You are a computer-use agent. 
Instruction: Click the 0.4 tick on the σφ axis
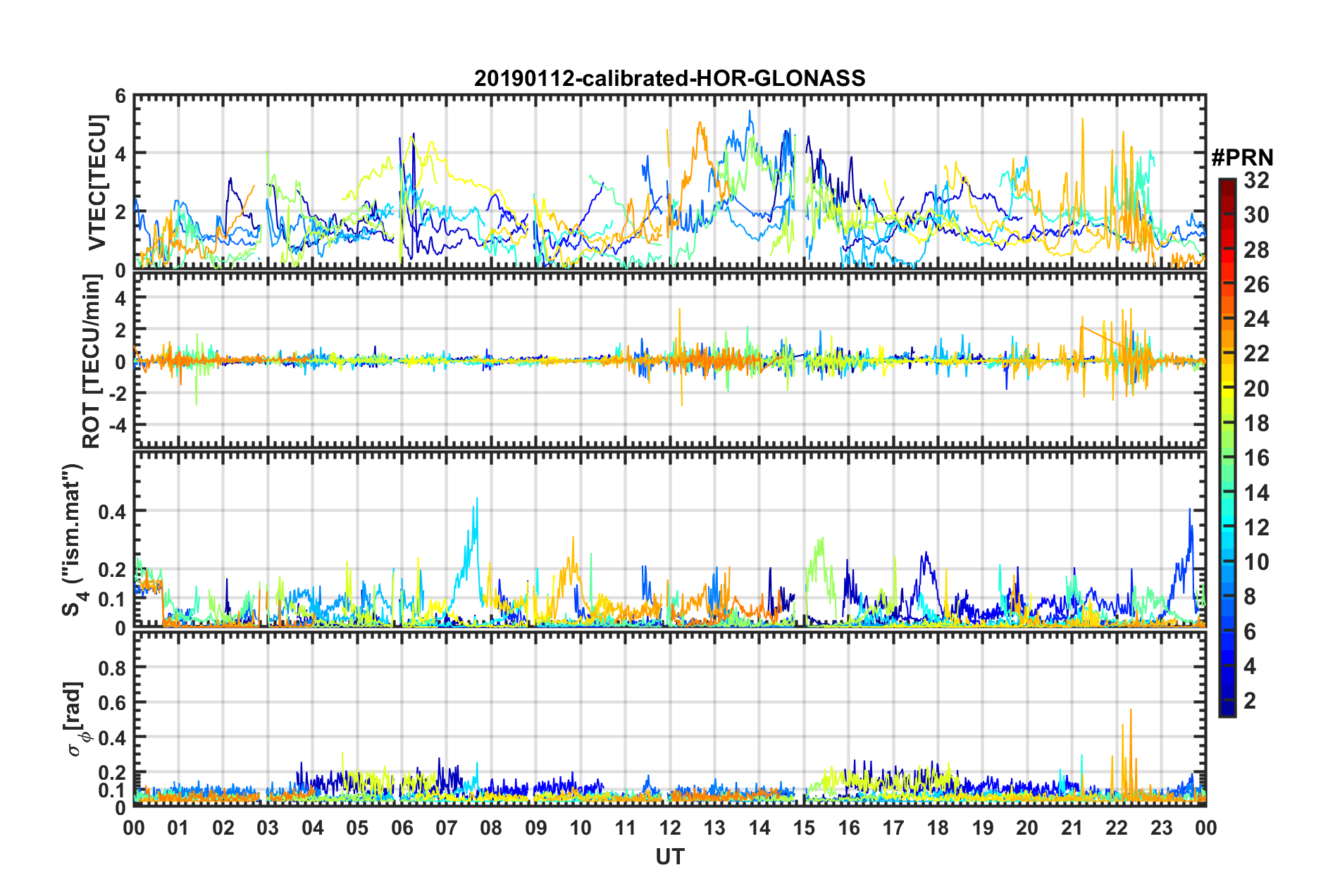pyautogui.click(x=113, y=738)
